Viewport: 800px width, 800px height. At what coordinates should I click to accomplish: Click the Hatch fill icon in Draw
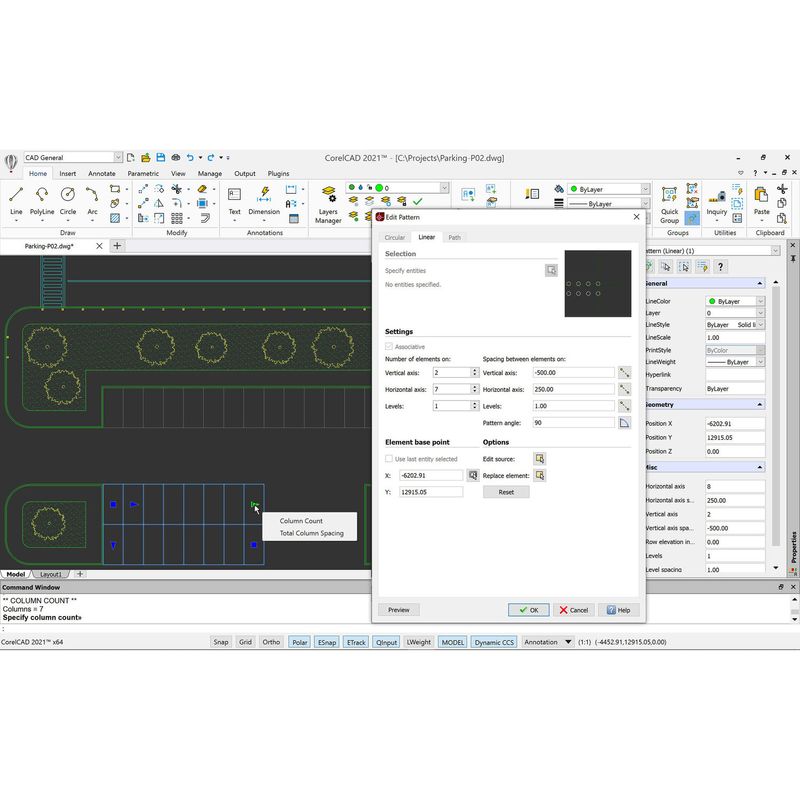115,218
